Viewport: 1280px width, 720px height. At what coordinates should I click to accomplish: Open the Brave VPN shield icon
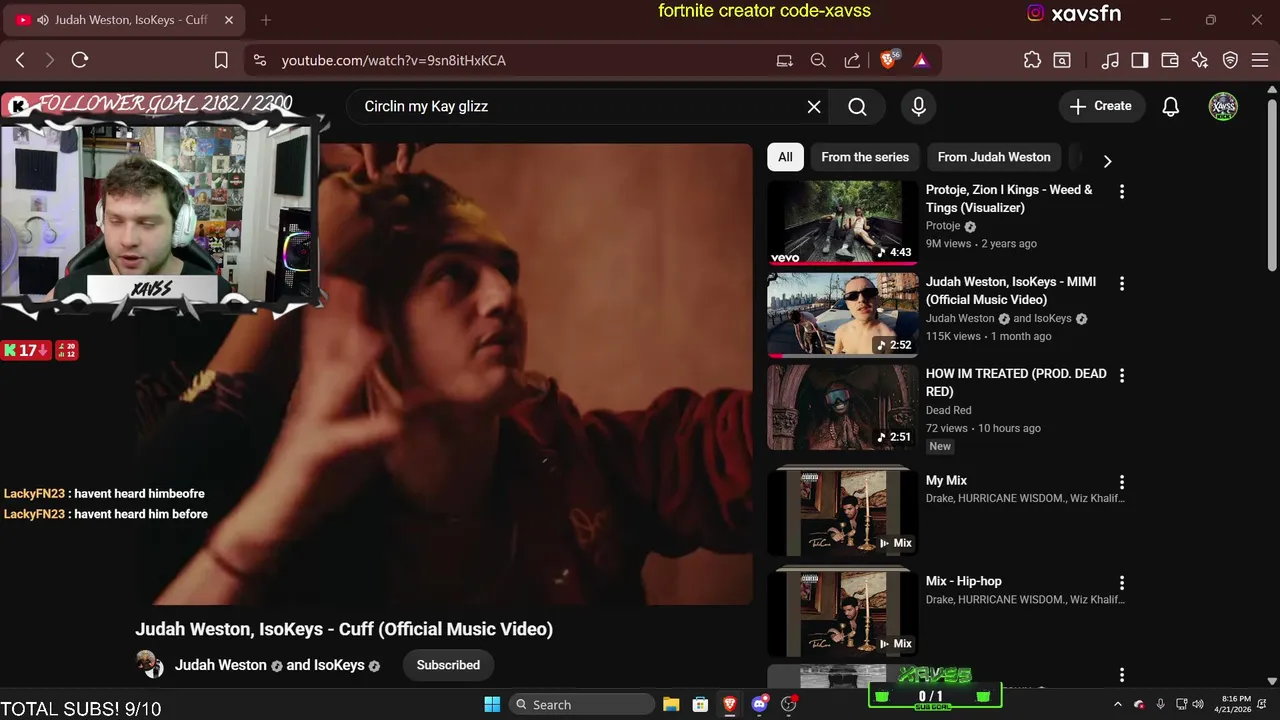(x=1231, y=60)
